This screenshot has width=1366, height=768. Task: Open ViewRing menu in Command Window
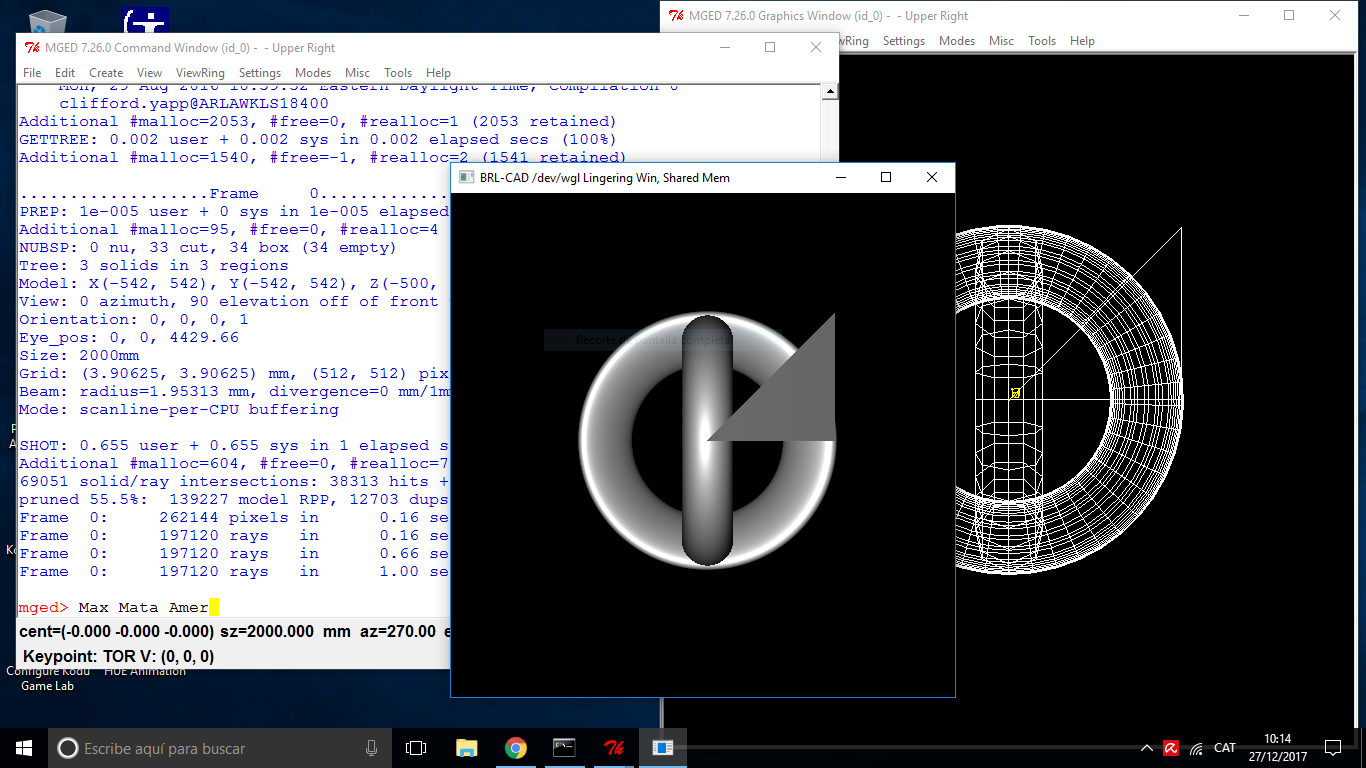tap(200, 73)
